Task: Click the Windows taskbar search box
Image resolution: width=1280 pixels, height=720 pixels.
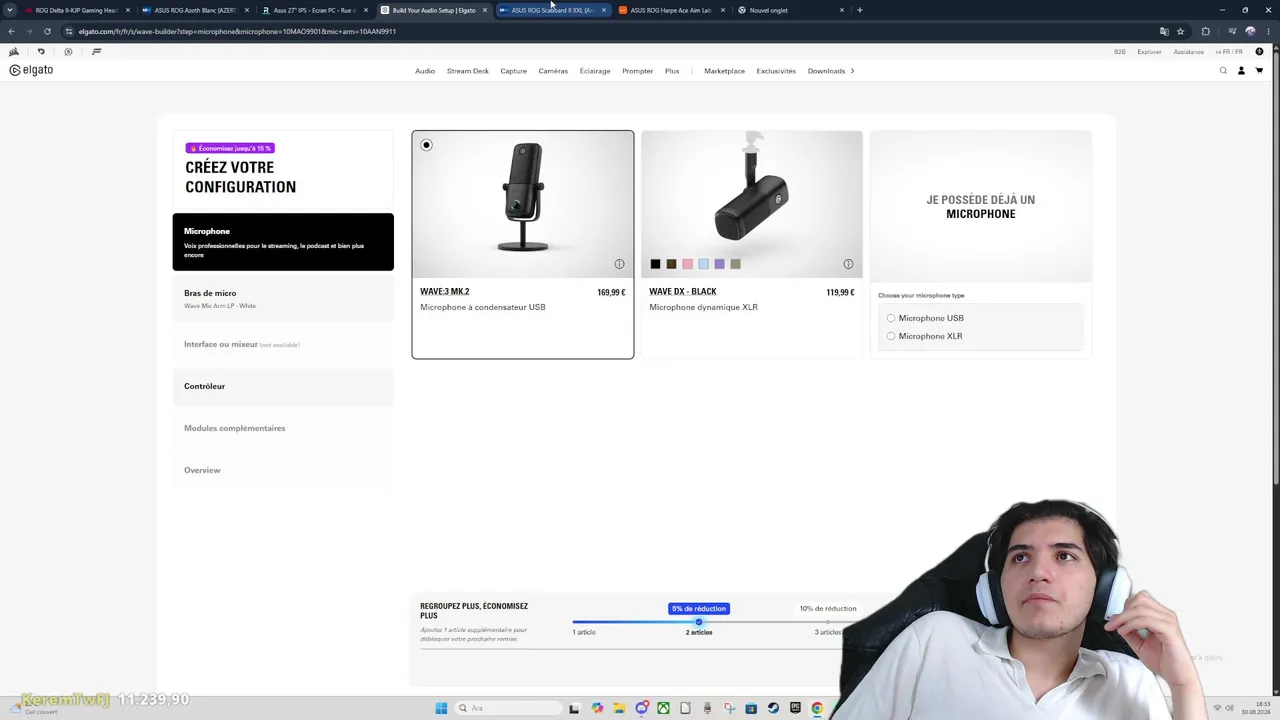Action: [508, 708]
